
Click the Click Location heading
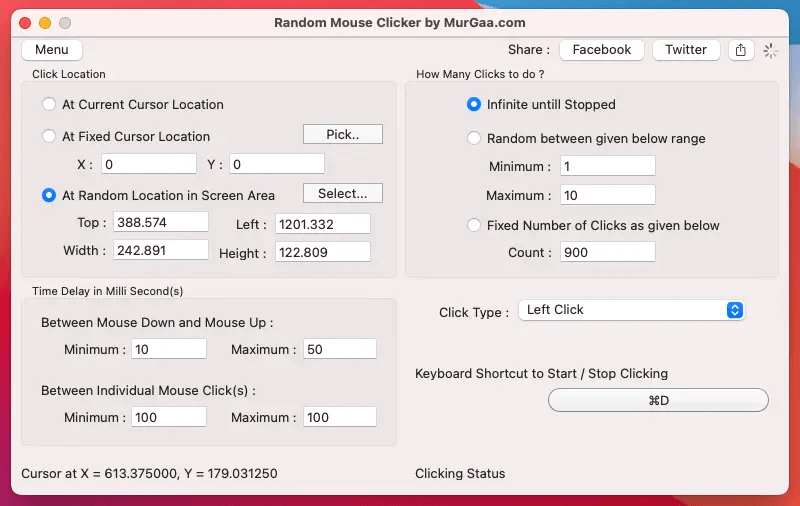click(69, 74)
